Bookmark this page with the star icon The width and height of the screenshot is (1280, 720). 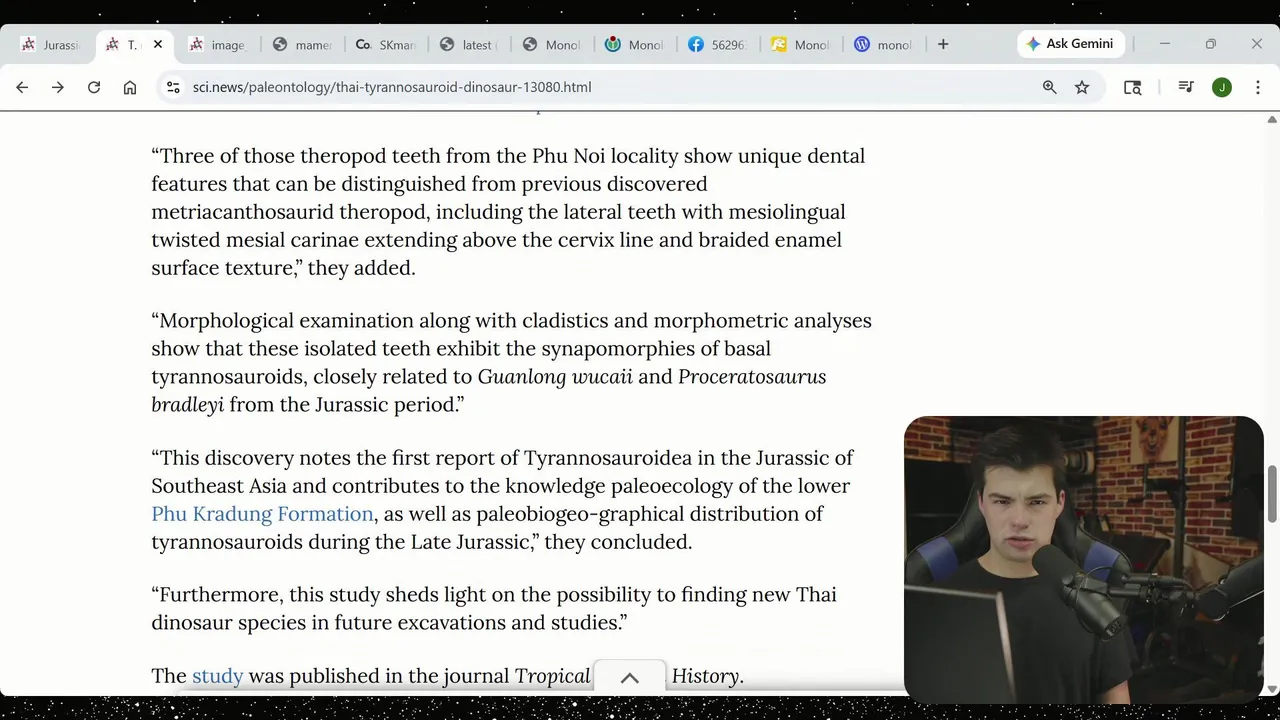pos(1082,87)
